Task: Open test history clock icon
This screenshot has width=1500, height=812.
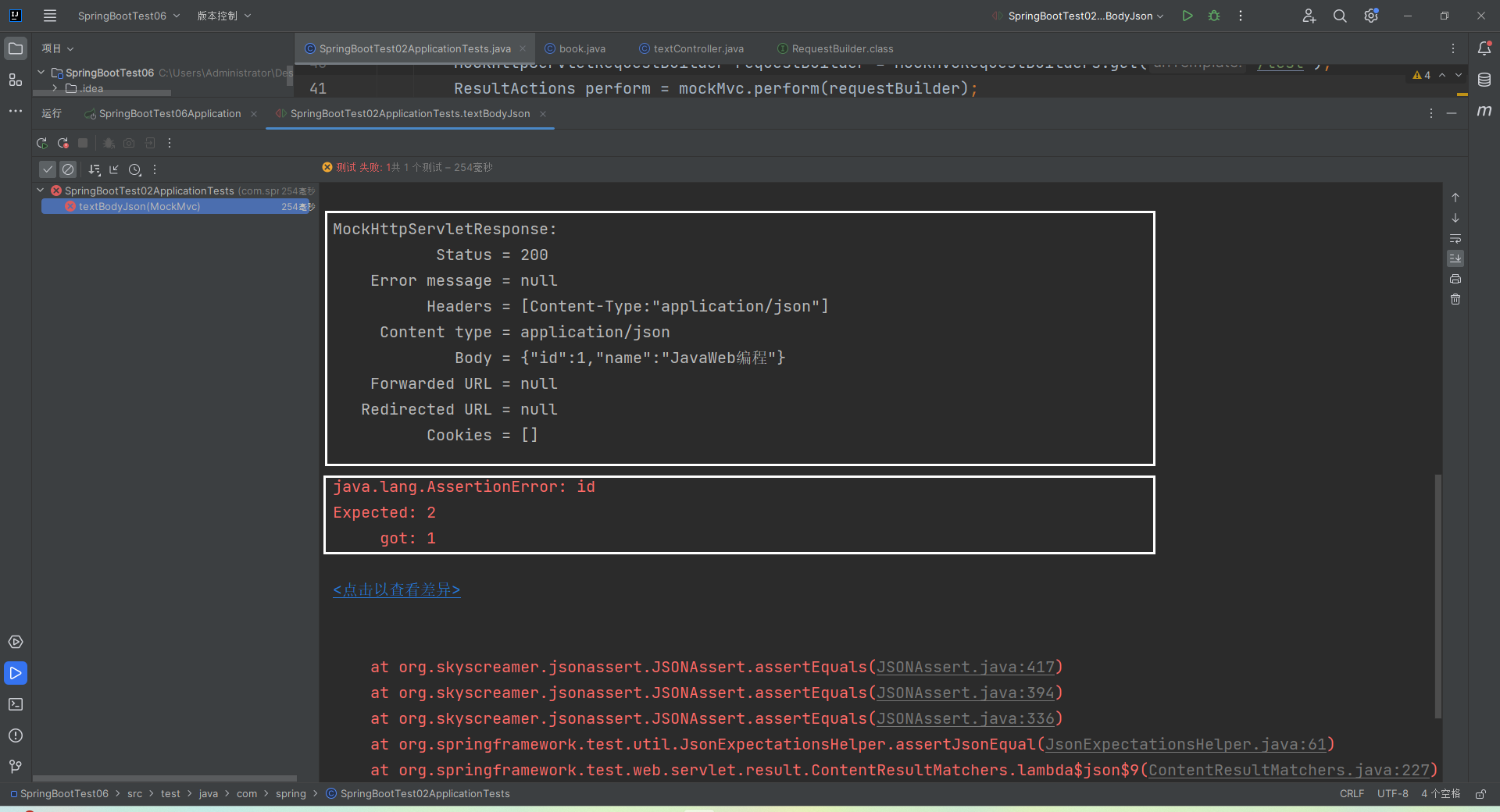Action: coord(134,169)
